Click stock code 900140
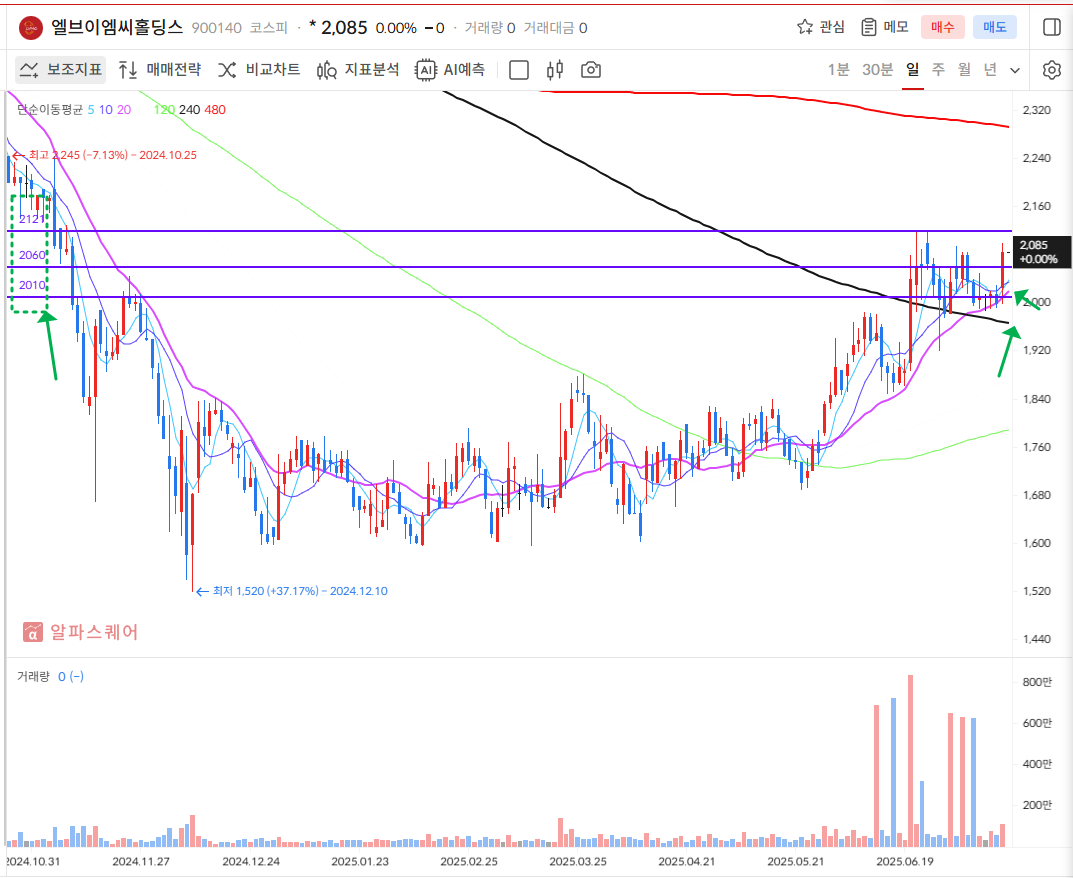This screenshot has width=1073, height=878. 216,28
